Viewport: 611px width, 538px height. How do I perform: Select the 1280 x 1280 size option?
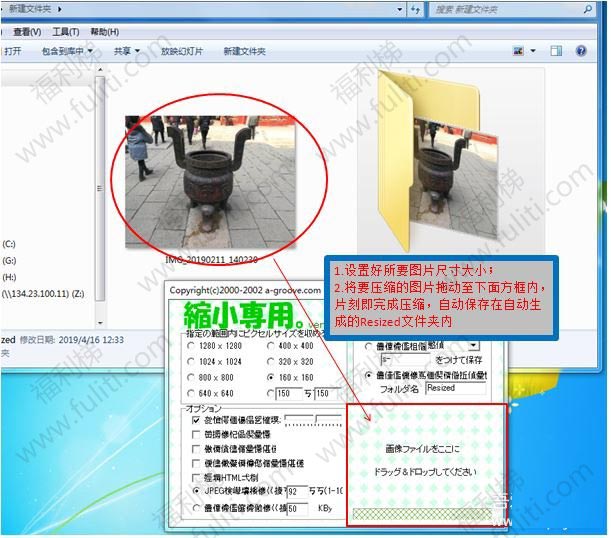pyautogui.click(x=192, y=345)
